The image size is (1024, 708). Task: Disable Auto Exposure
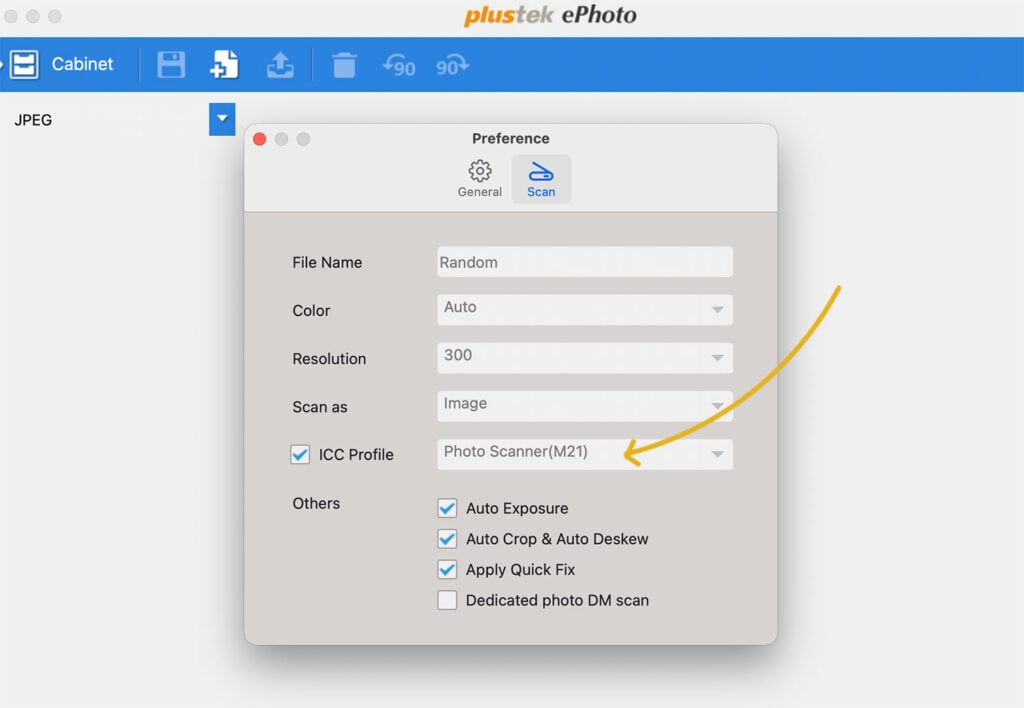[447, 508]
